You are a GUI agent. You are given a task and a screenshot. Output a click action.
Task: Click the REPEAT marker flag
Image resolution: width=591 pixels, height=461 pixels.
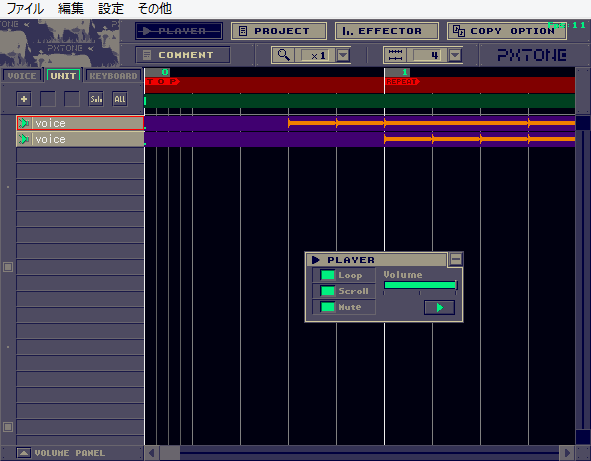pos(402,81)
